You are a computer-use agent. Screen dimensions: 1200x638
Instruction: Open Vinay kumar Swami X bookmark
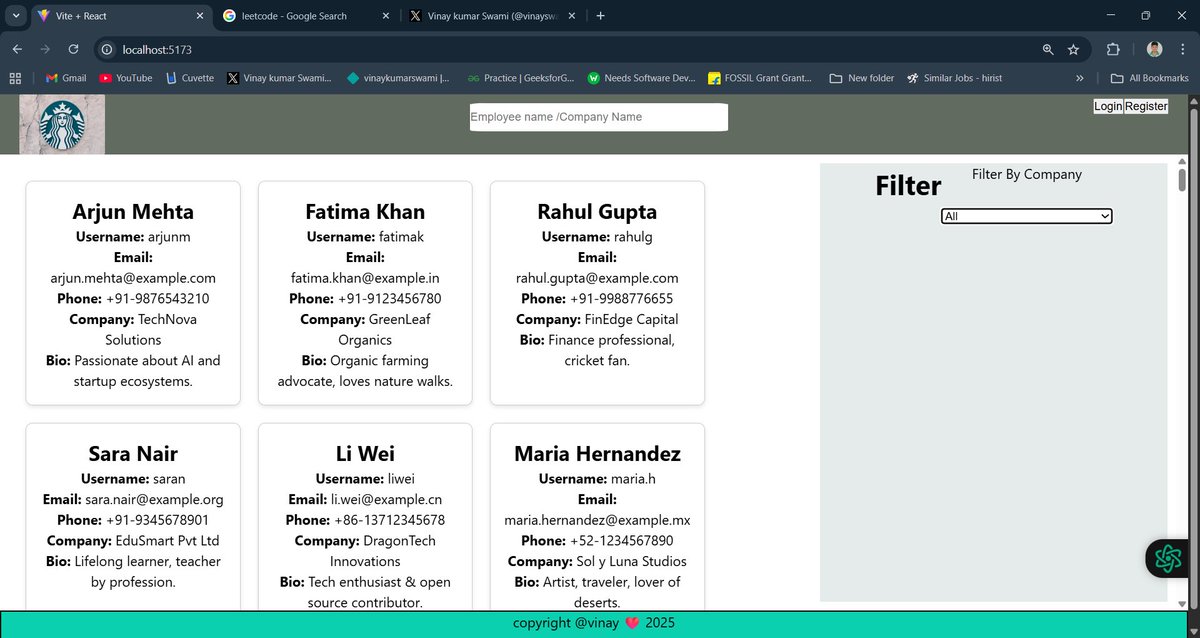click(279, 78)
